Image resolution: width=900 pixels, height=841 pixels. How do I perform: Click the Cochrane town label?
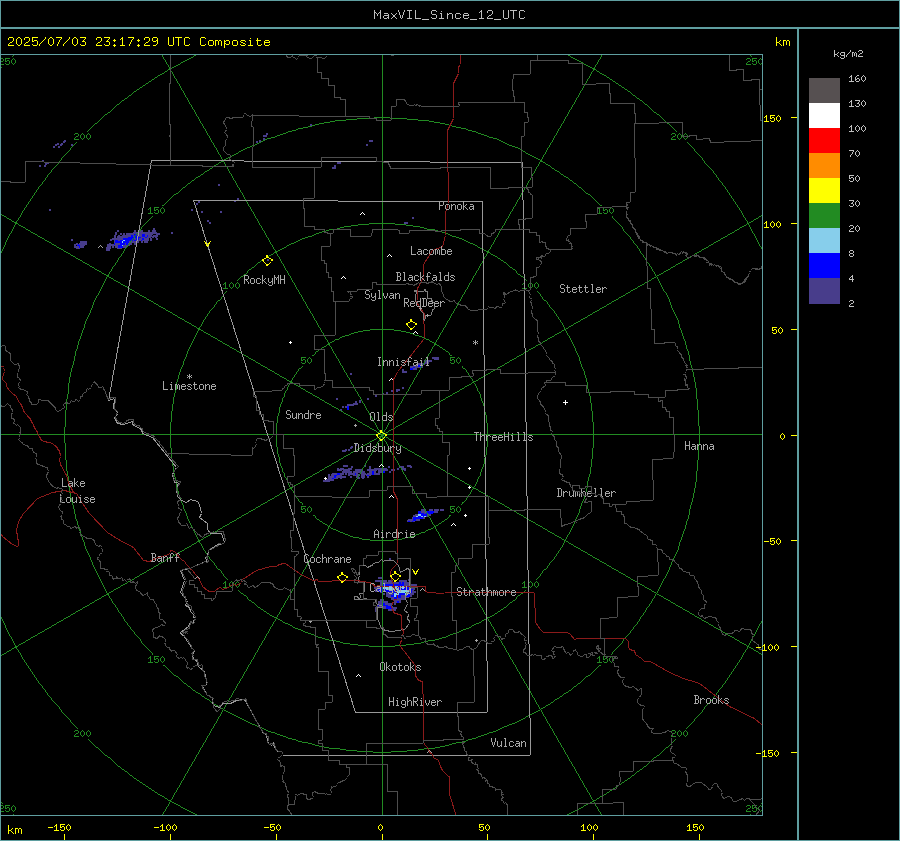[x=327, y=559]
